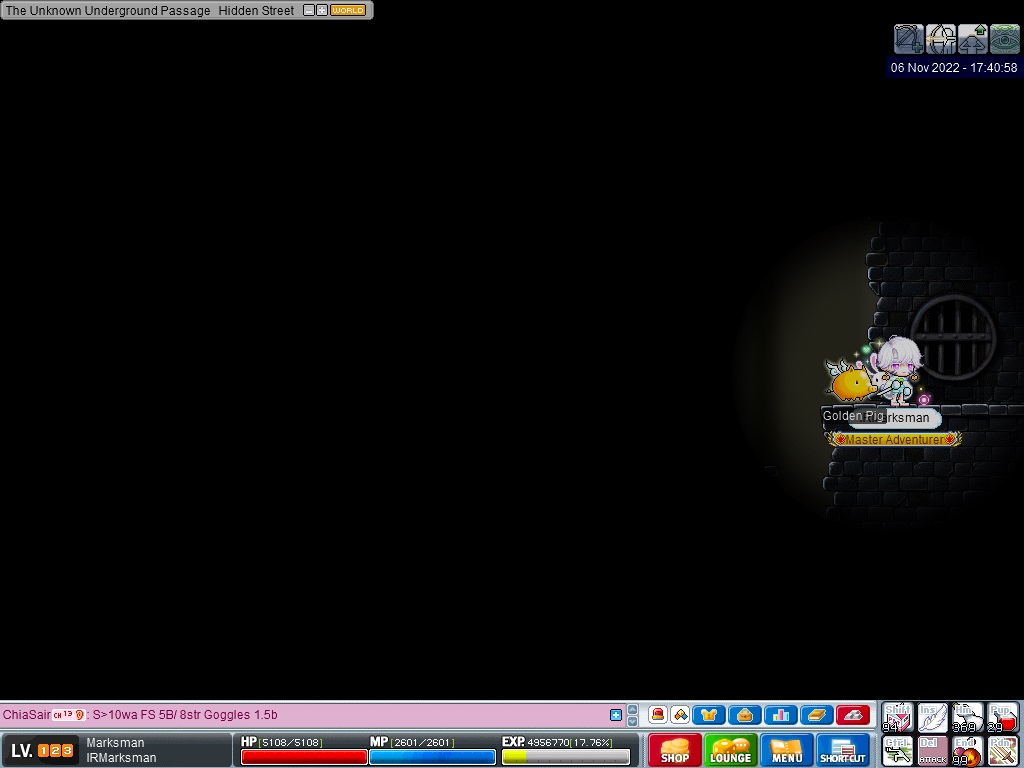
Task: Use the Ins white feather quickslot
Action: tap(932, 717)
